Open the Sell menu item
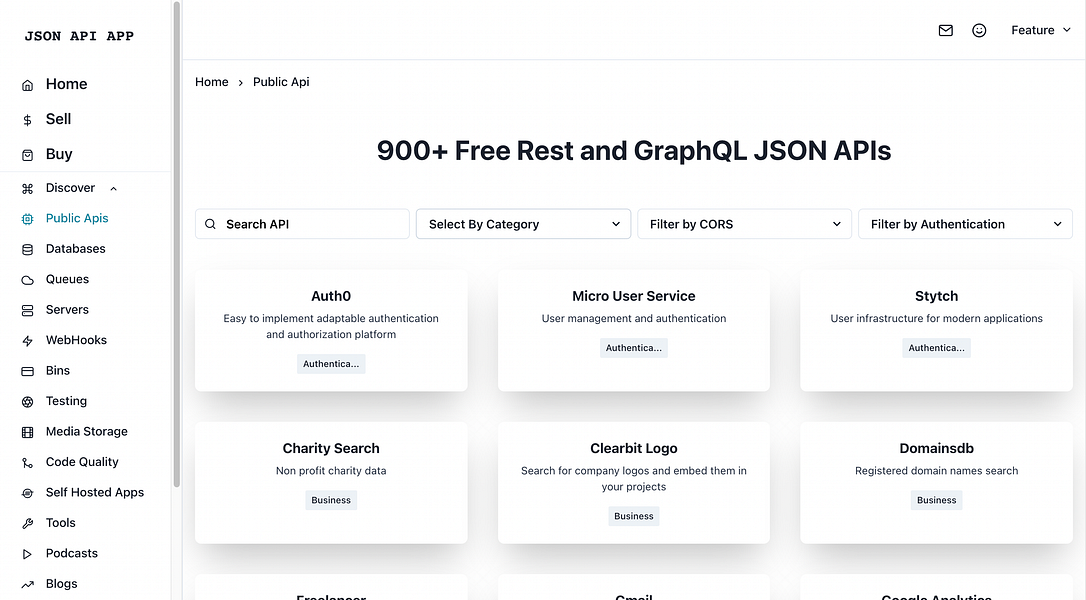The height and width of the screenshot is (600, 1086). click(58, 119)
